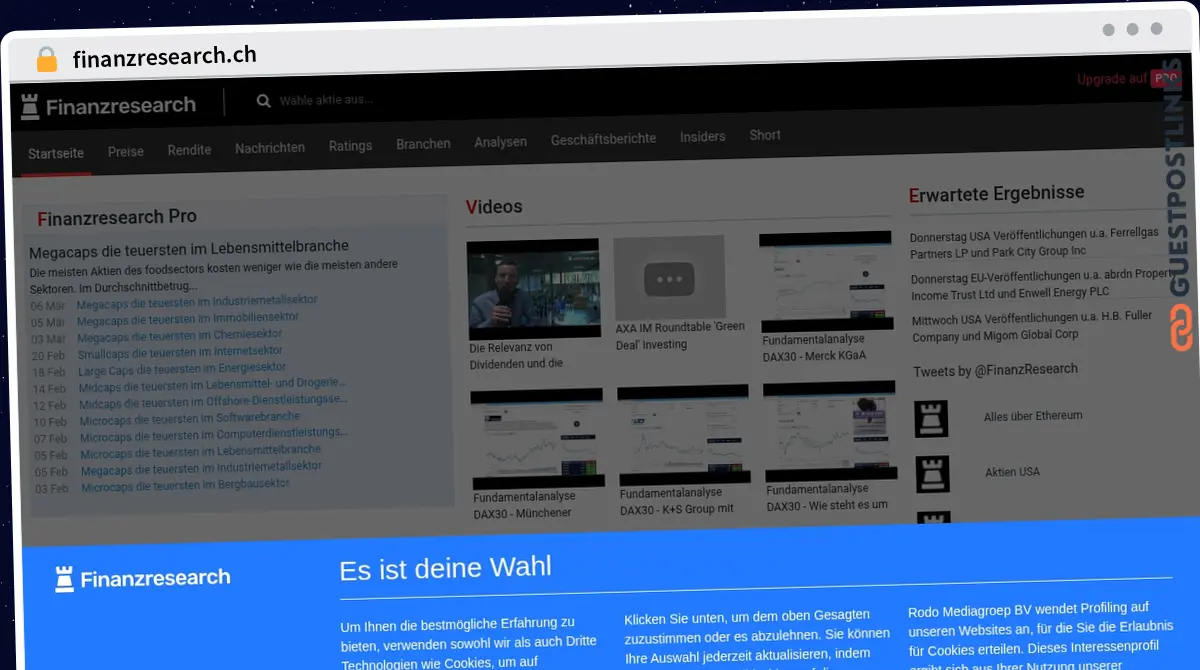Open Donnerstag USA Veröffentlichungen Ferrellgas entry
The height and width of the screenshot is (670, 1200).
[x=1034, y=244]
